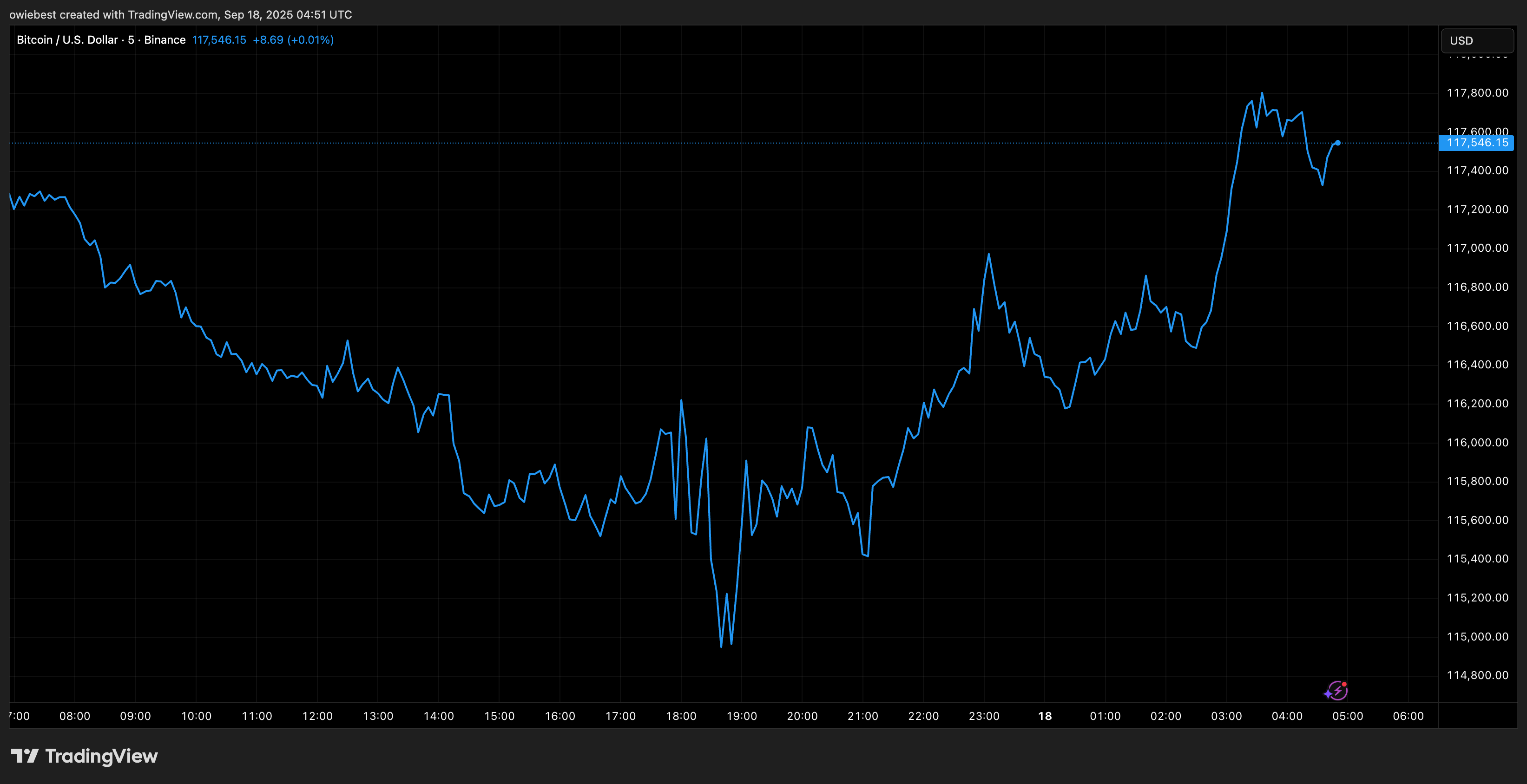The image size is (1527, 784).
Task: Click the 116,200.00 price scale label
Action: point(1477,404)
